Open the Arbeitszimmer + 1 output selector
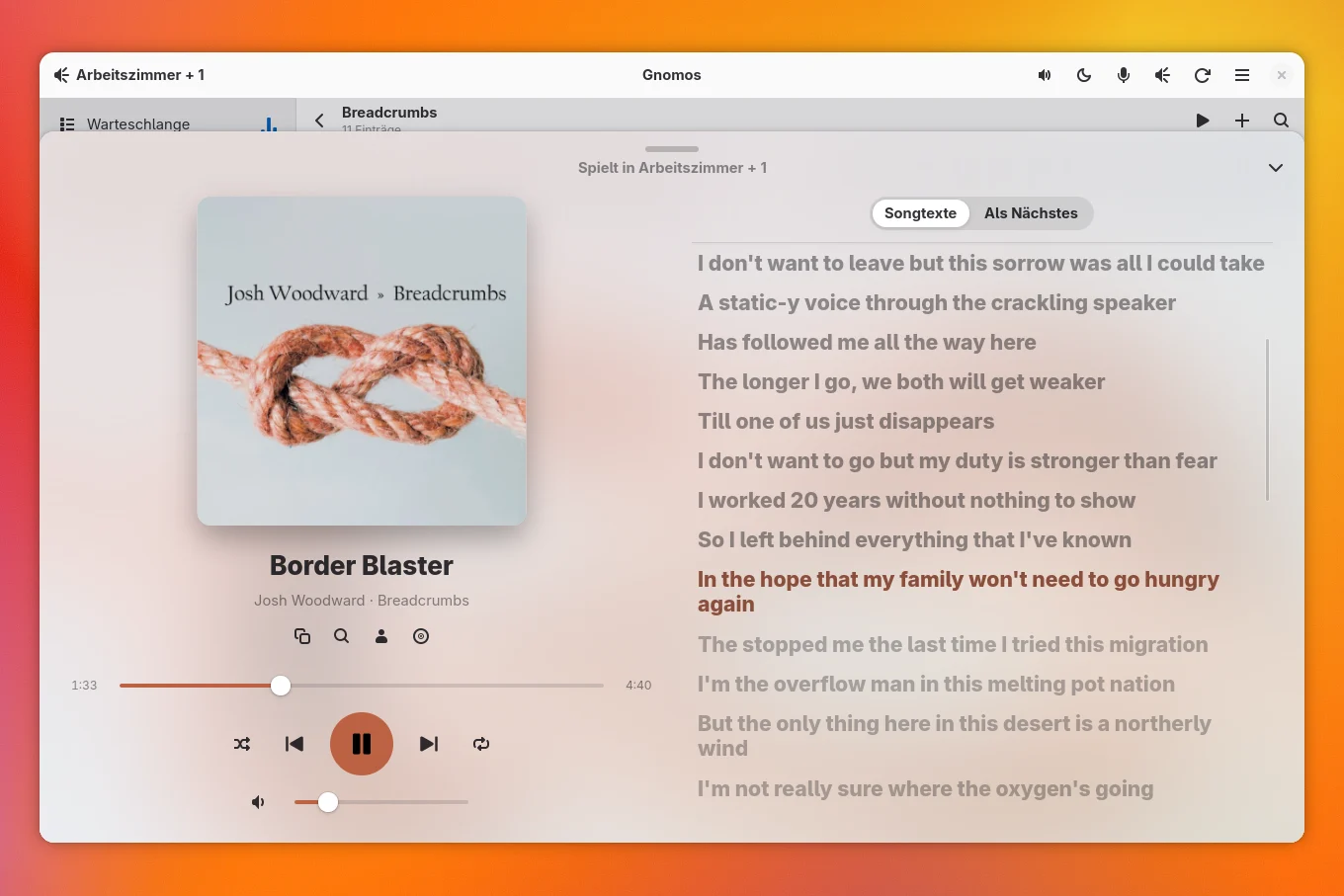 point(129,75)
